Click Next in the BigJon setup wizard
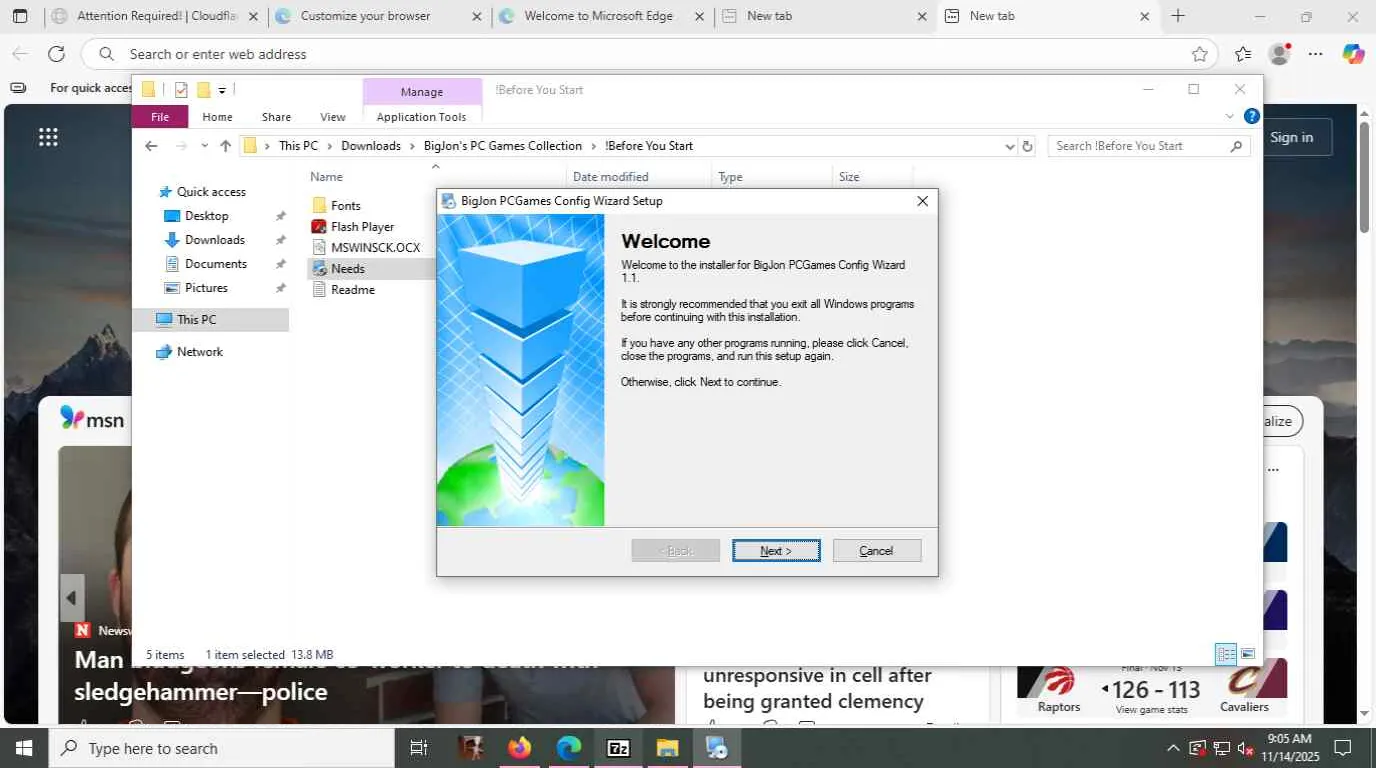Image resolution: width=1376 pixels, height=768 pixels. [x=776, y=551]
